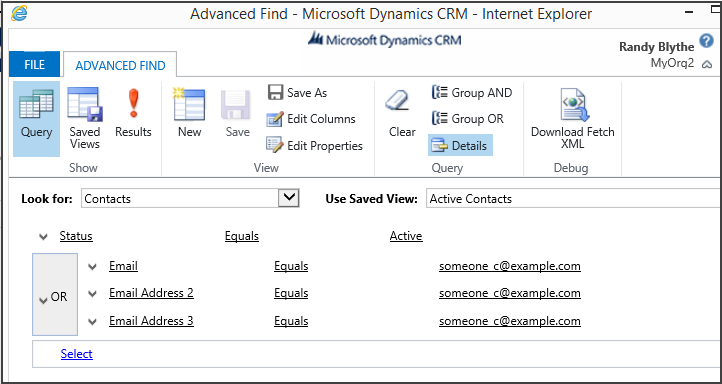This screenshot has width=722, height=384.
Task: Open the Use Saved View field
Action: click(x=574, y=199)
